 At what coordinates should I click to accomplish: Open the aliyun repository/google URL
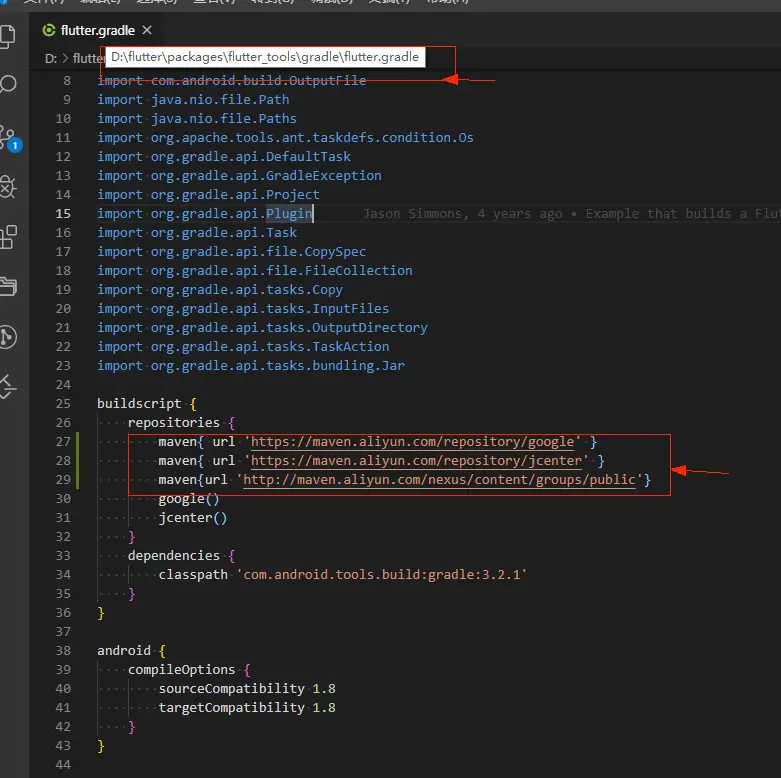pyautogui.click(x=412, y=441)
